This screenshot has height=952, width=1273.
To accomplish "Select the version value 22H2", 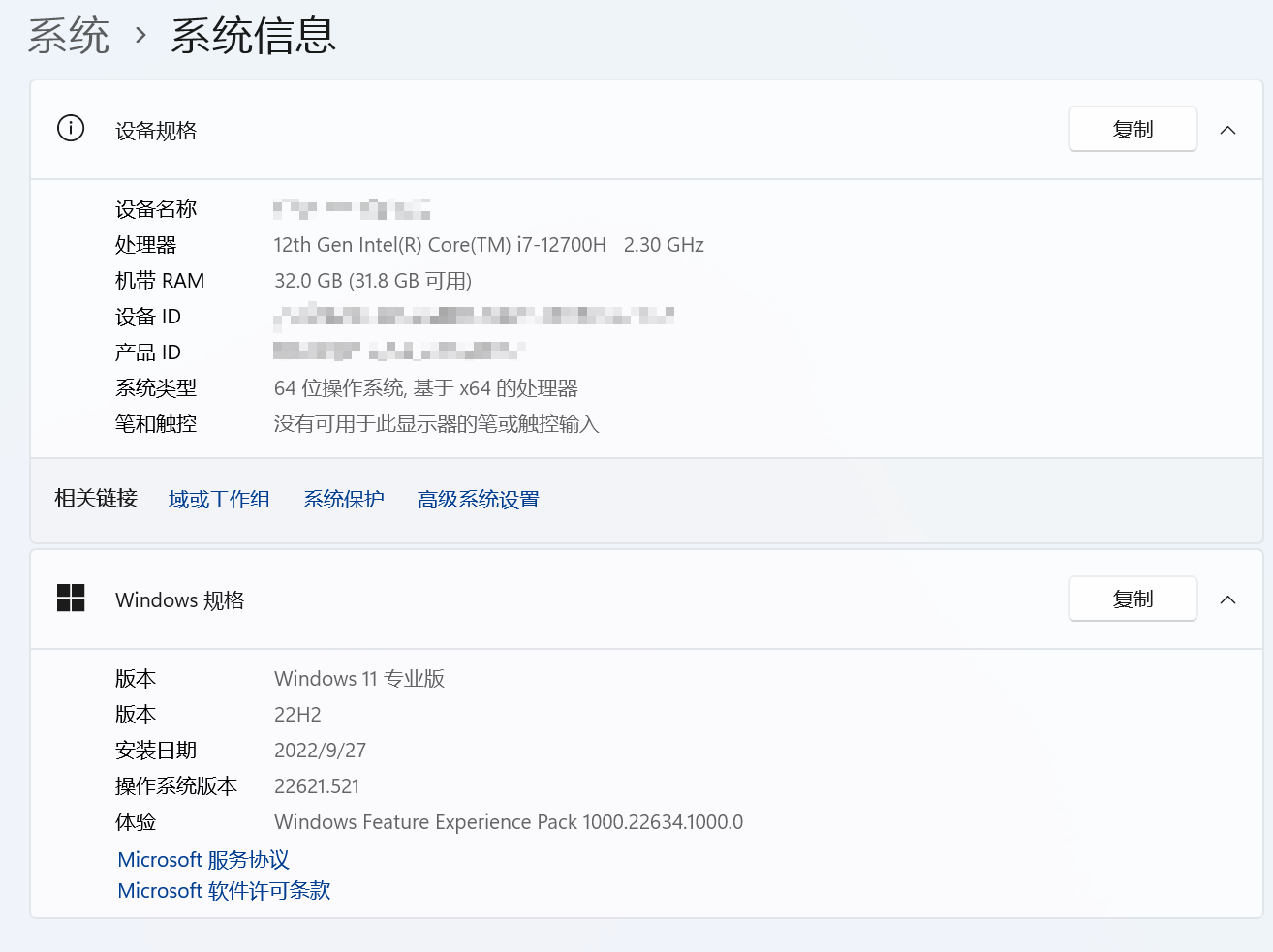I will pos(298,714).
